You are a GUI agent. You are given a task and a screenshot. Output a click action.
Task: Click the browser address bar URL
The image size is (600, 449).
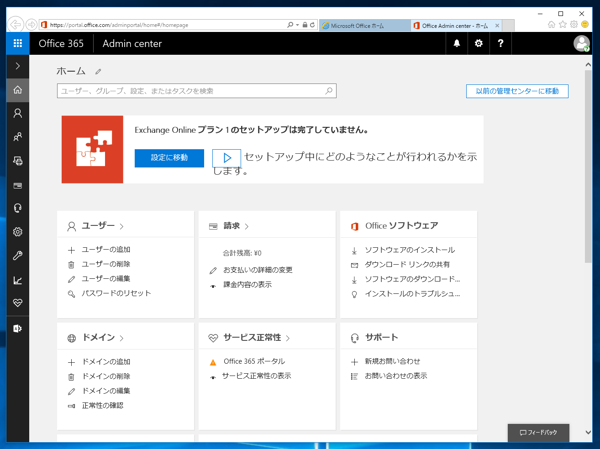119,25
